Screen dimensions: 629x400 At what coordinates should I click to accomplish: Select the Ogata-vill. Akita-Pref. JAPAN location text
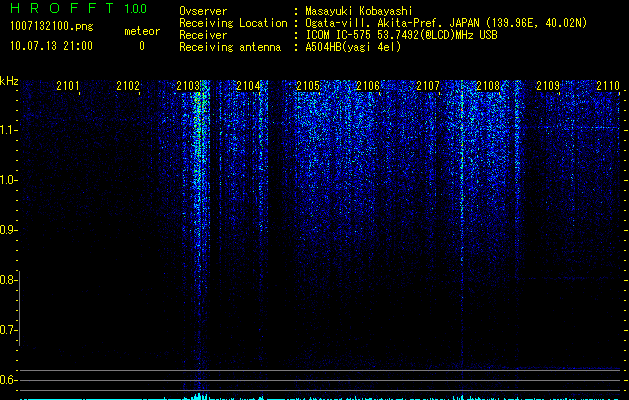click(x=446, y=23)
